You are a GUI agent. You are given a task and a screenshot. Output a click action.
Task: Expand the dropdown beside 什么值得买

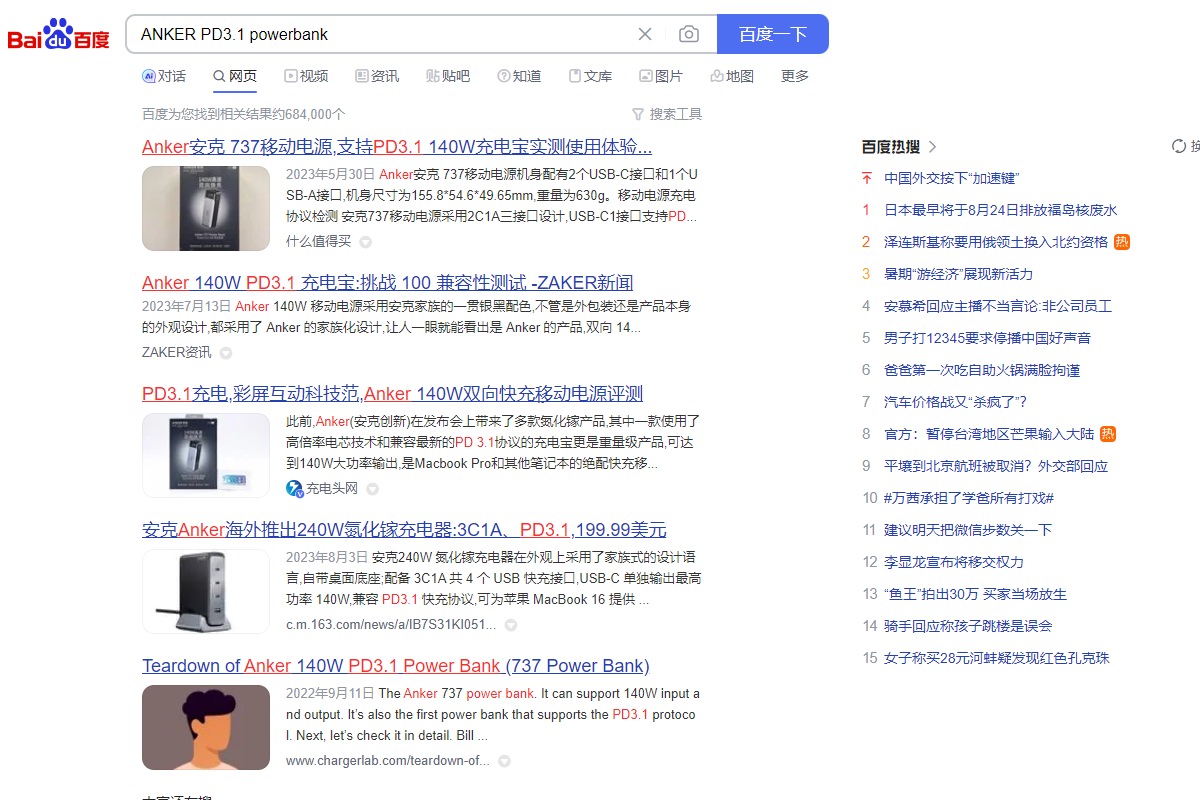366,242
